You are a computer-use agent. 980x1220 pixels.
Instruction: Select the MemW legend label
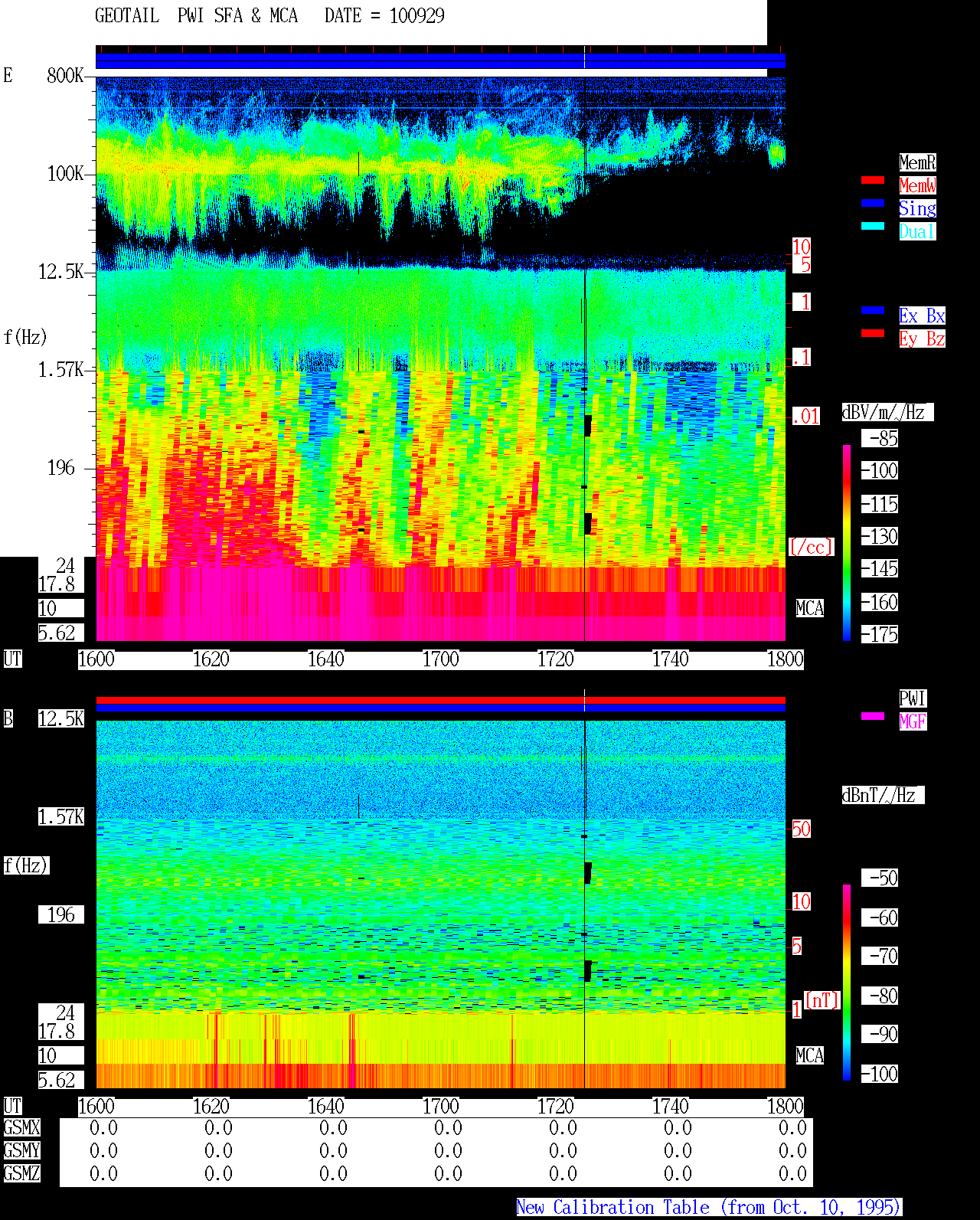[917, 185]
